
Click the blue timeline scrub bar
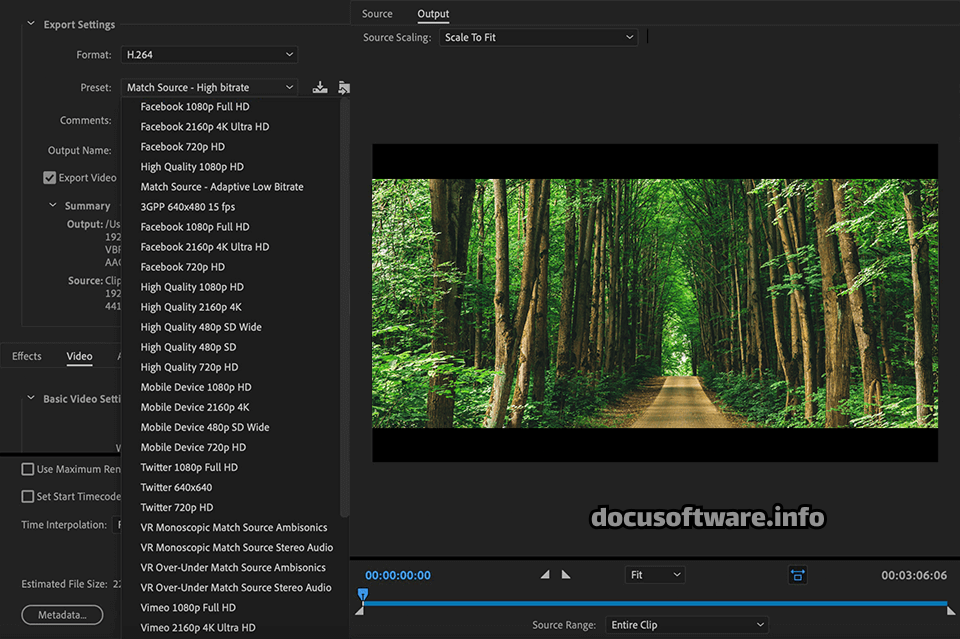[650, 603]
